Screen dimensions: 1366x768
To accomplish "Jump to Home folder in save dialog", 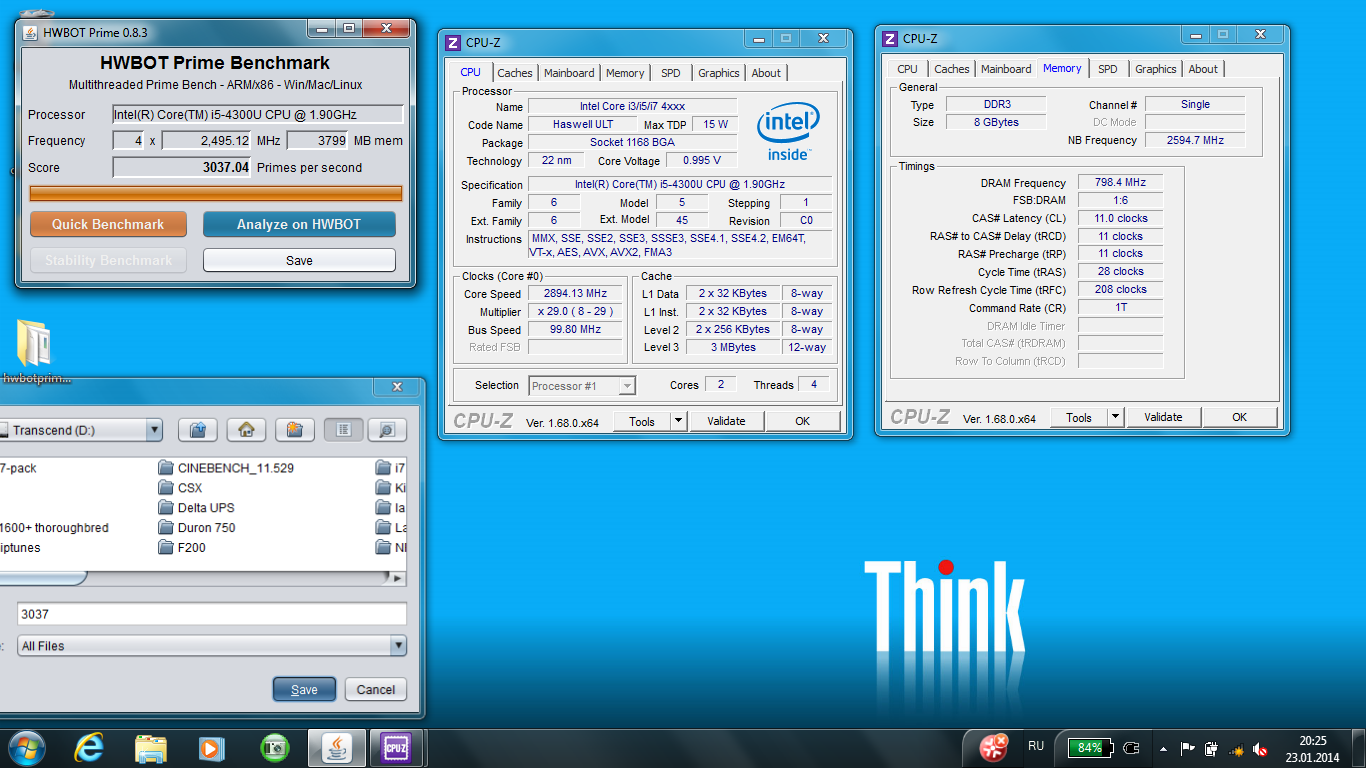I will pyautogui.click(x=246, y=430).
